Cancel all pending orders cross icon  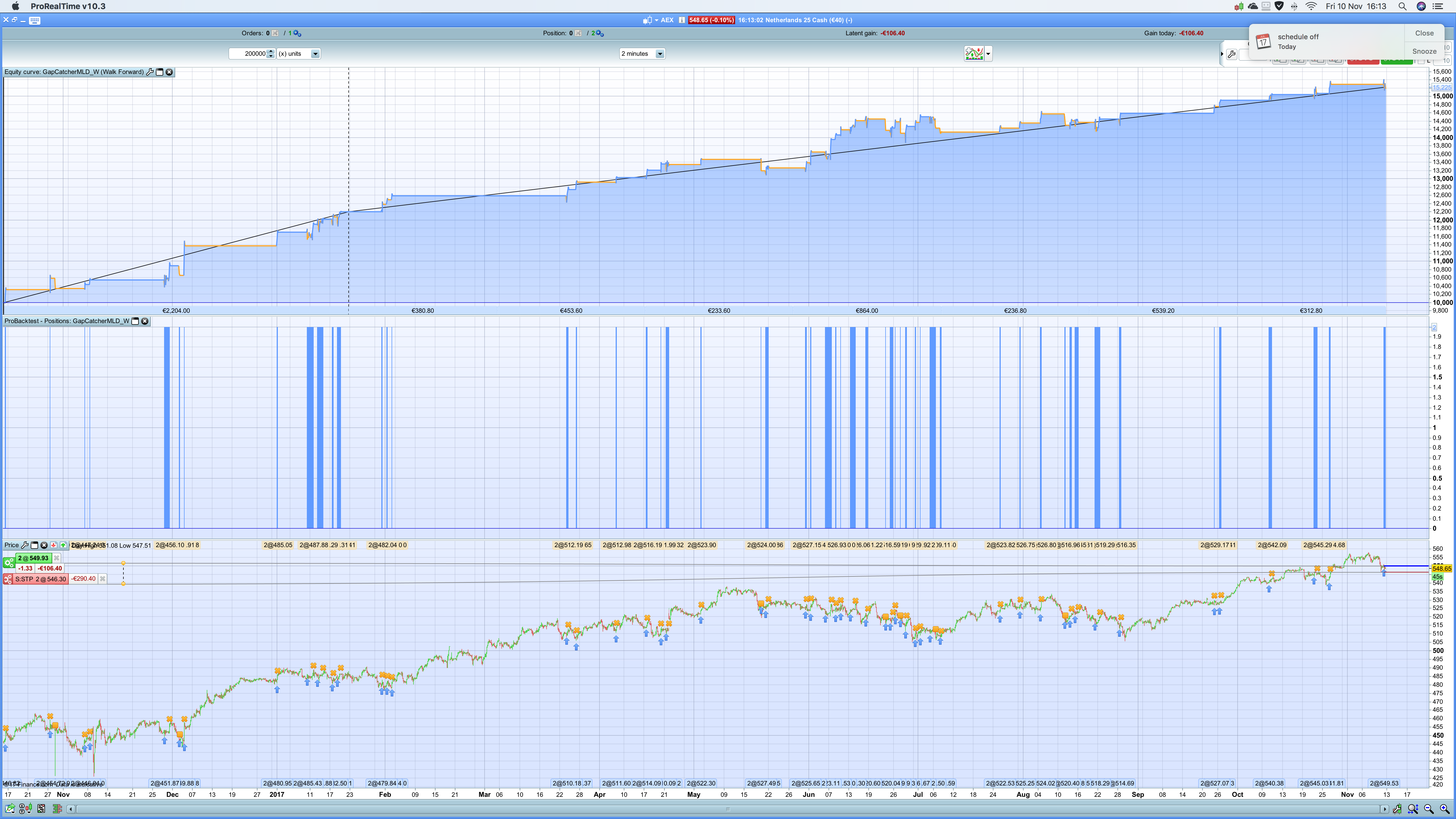coord(275,33)
